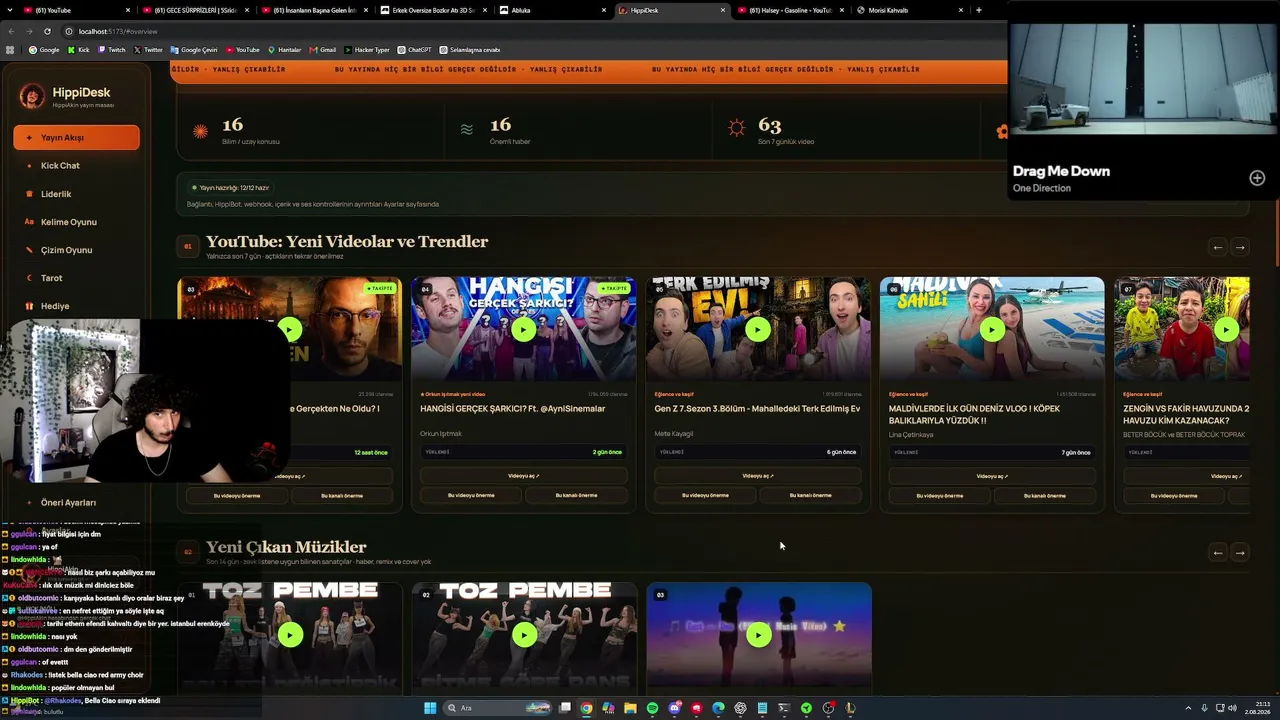
Task: Go back in the browser
Action: 11,31
